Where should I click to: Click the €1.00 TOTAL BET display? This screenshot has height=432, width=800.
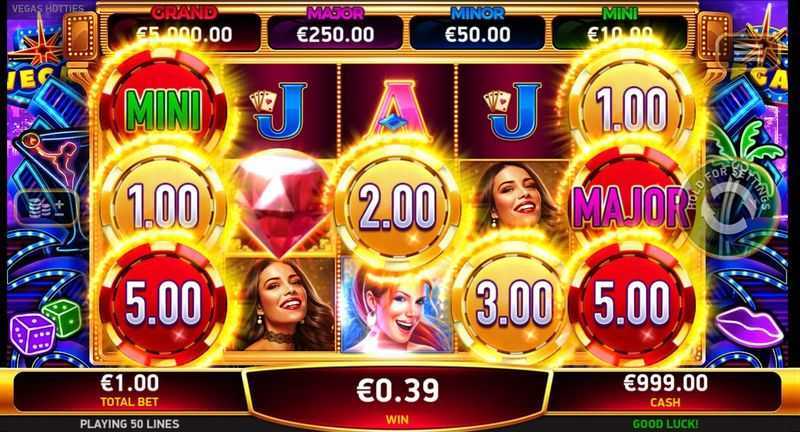click(130, 391)
